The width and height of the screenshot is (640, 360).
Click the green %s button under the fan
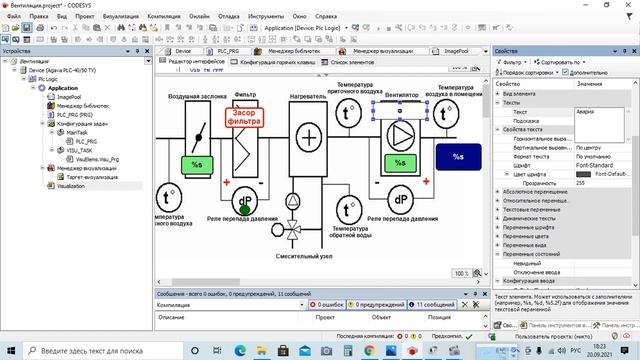click(x=400, y=163)
